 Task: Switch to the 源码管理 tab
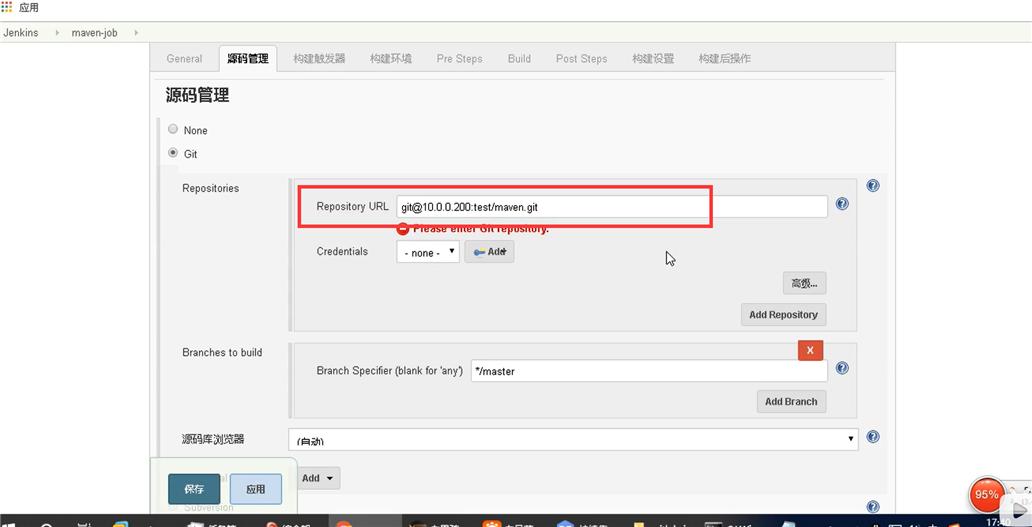(x=248, y=59)
